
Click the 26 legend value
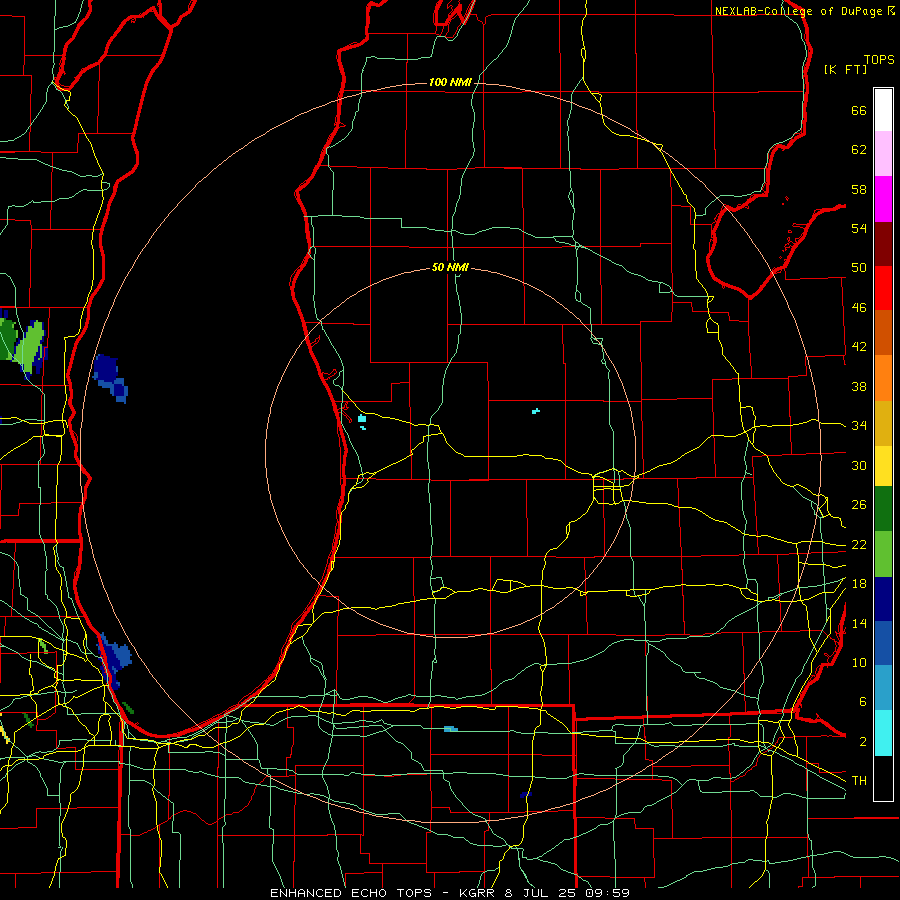(x=859, y=505)
